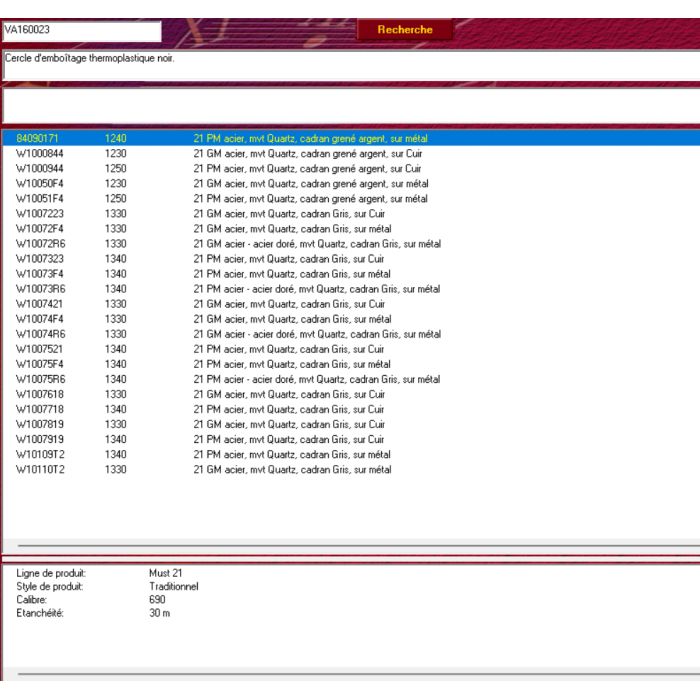The height and width of the screenshot is (700, 700).
Task: Select row W10050F4
Action: click(x=351, y=183)
